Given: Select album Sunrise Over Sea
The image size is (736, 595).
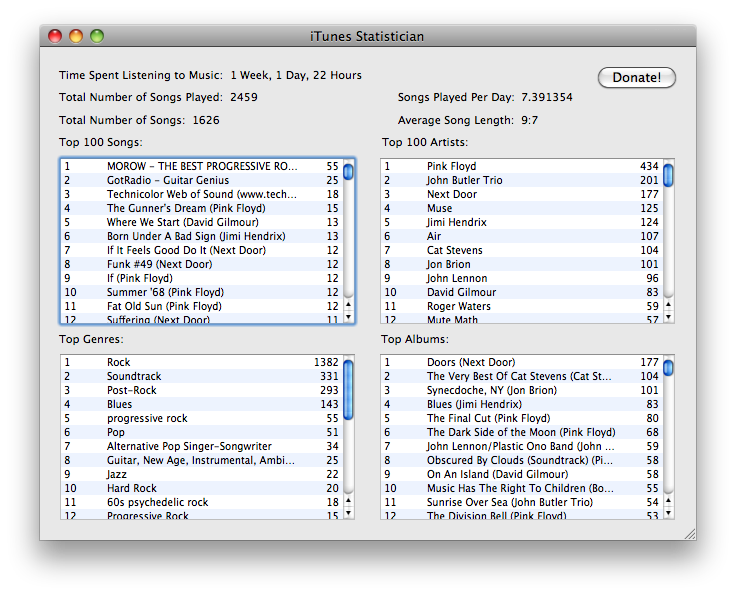Looking at the screenshot, I should pos(522,503).
